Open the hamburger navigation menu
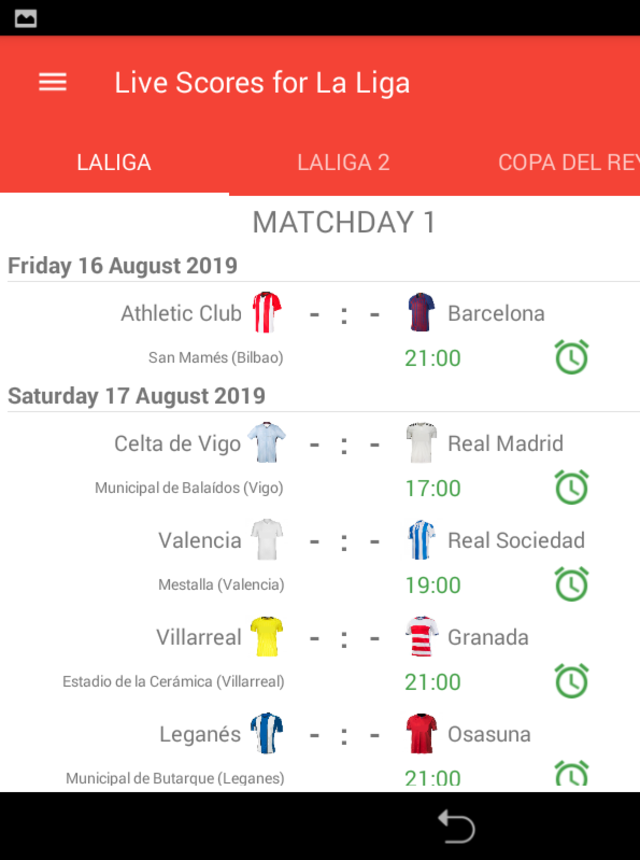640x860 pixels. pos(53,82)
